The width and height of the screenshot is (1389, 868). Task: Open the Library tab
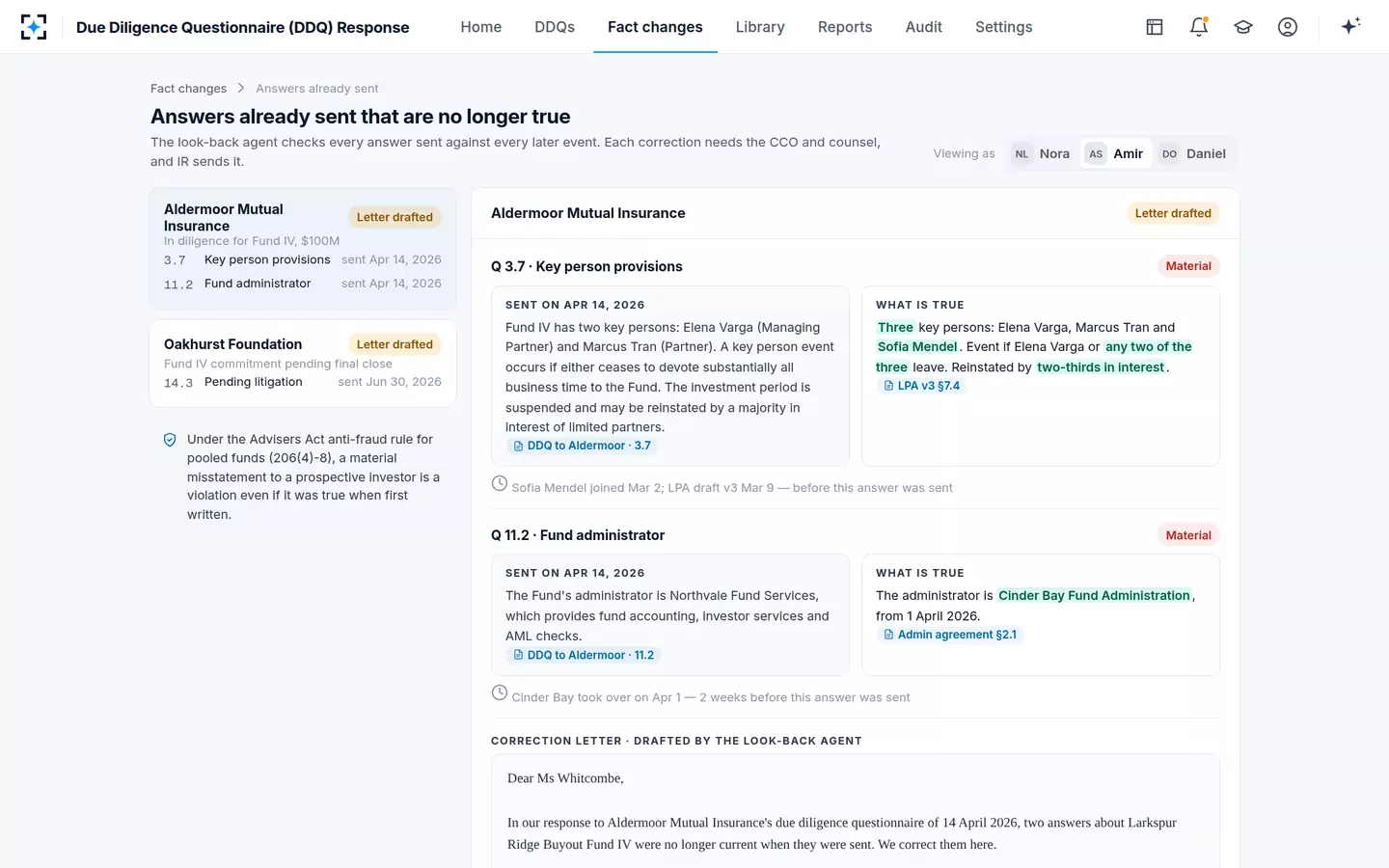coord(760,27)
